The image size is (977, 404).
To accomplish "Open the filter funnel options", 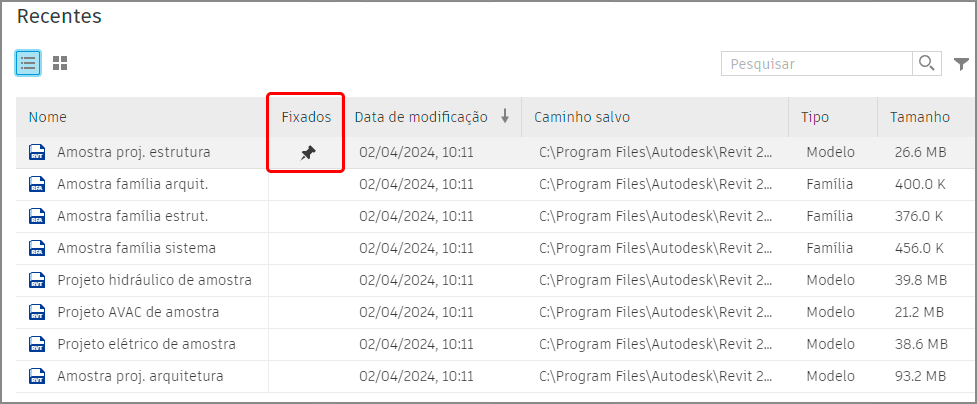I will click(x=961, y=64).
